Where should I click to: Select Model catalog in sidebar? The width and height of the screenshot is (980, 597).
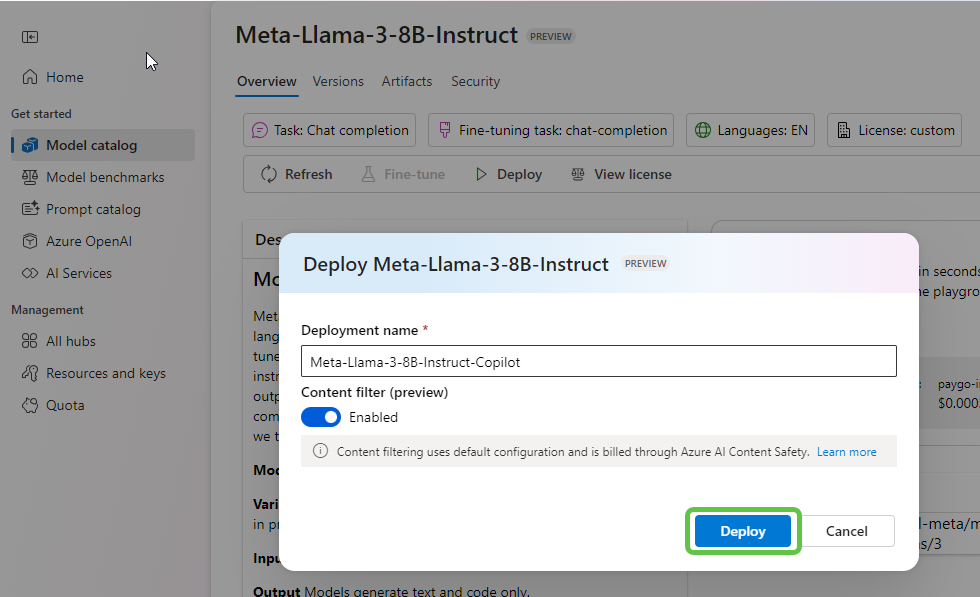click(x=91, y=145)
